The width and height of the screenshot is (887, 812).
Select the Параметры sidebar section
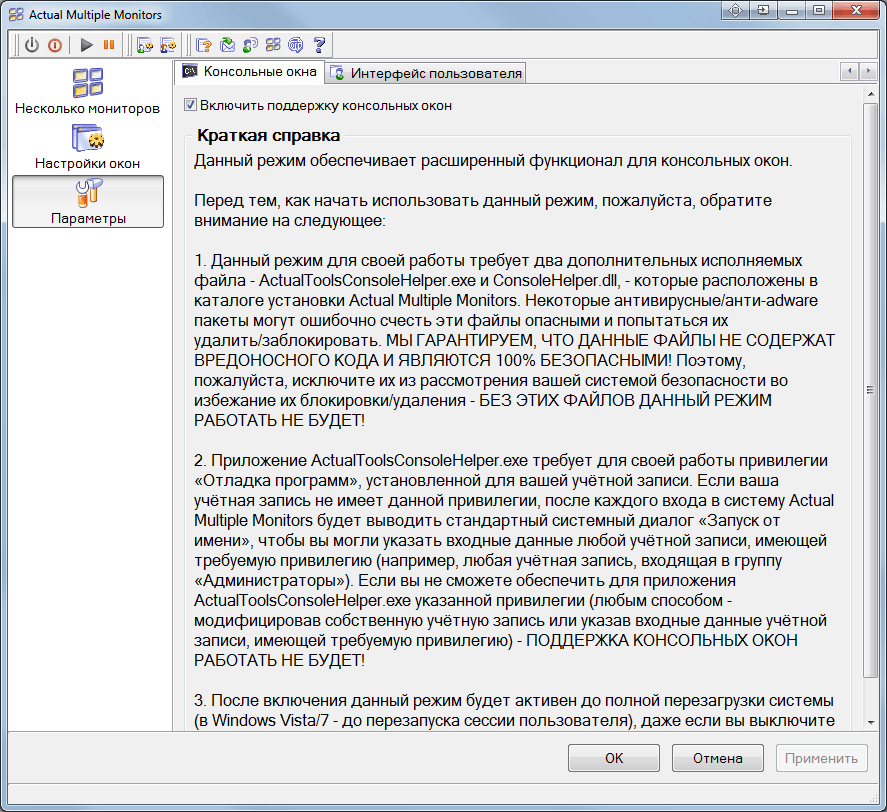click(88, 201)
